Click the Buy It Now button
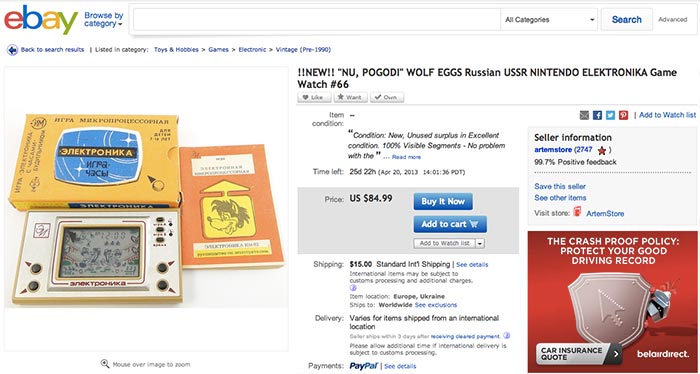700x374 pixels. tap(443, 201)
